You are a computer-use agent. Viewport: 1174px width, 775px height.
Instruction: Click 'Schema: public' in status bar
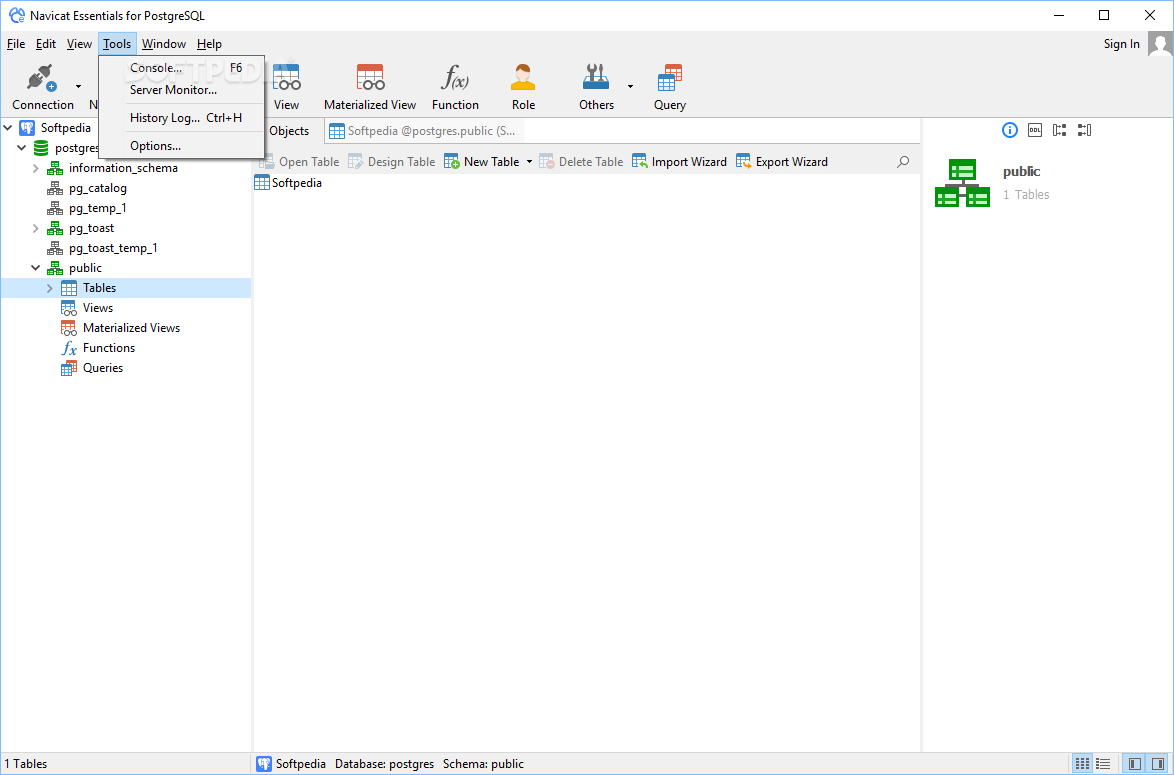483,764
